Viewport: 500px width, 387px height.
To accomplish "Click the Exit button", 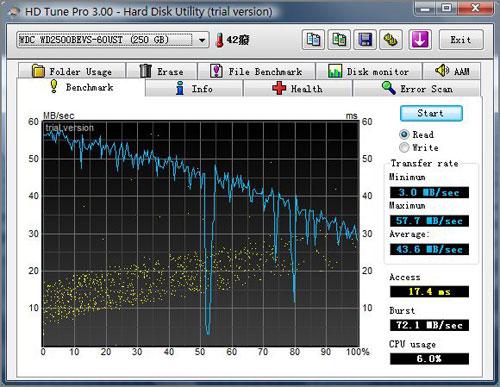I will 461,40.
